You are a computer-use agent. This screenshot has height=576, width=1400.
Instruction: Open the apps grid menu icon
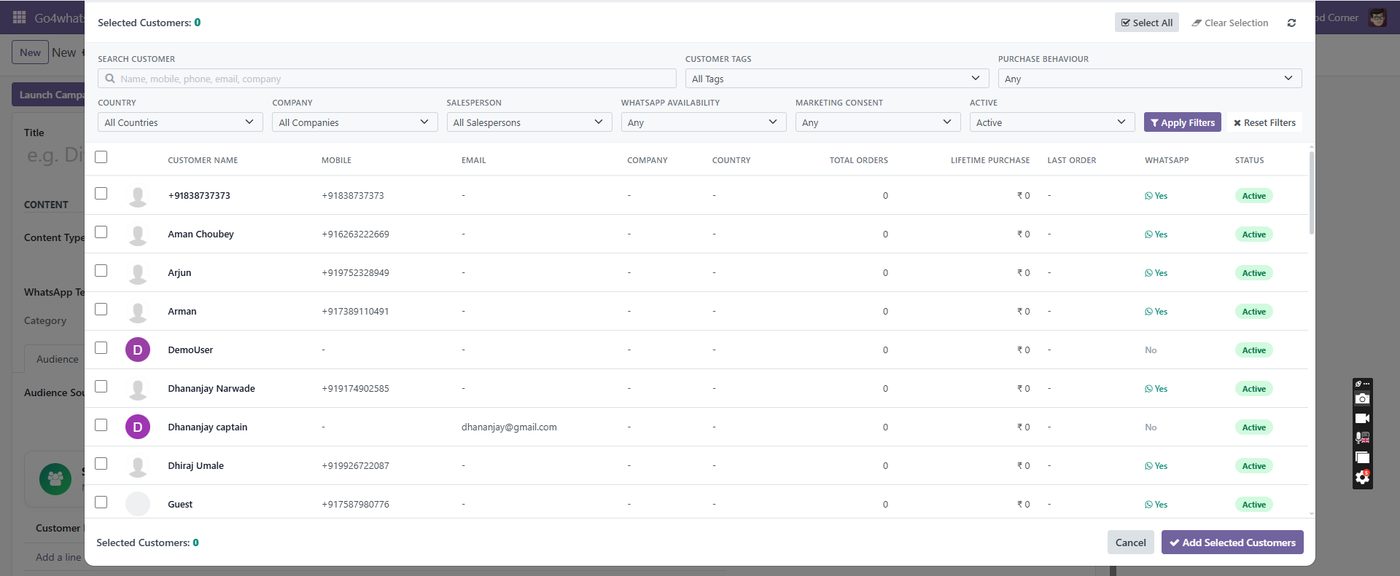pyautogui.click(x=20, y=18)
